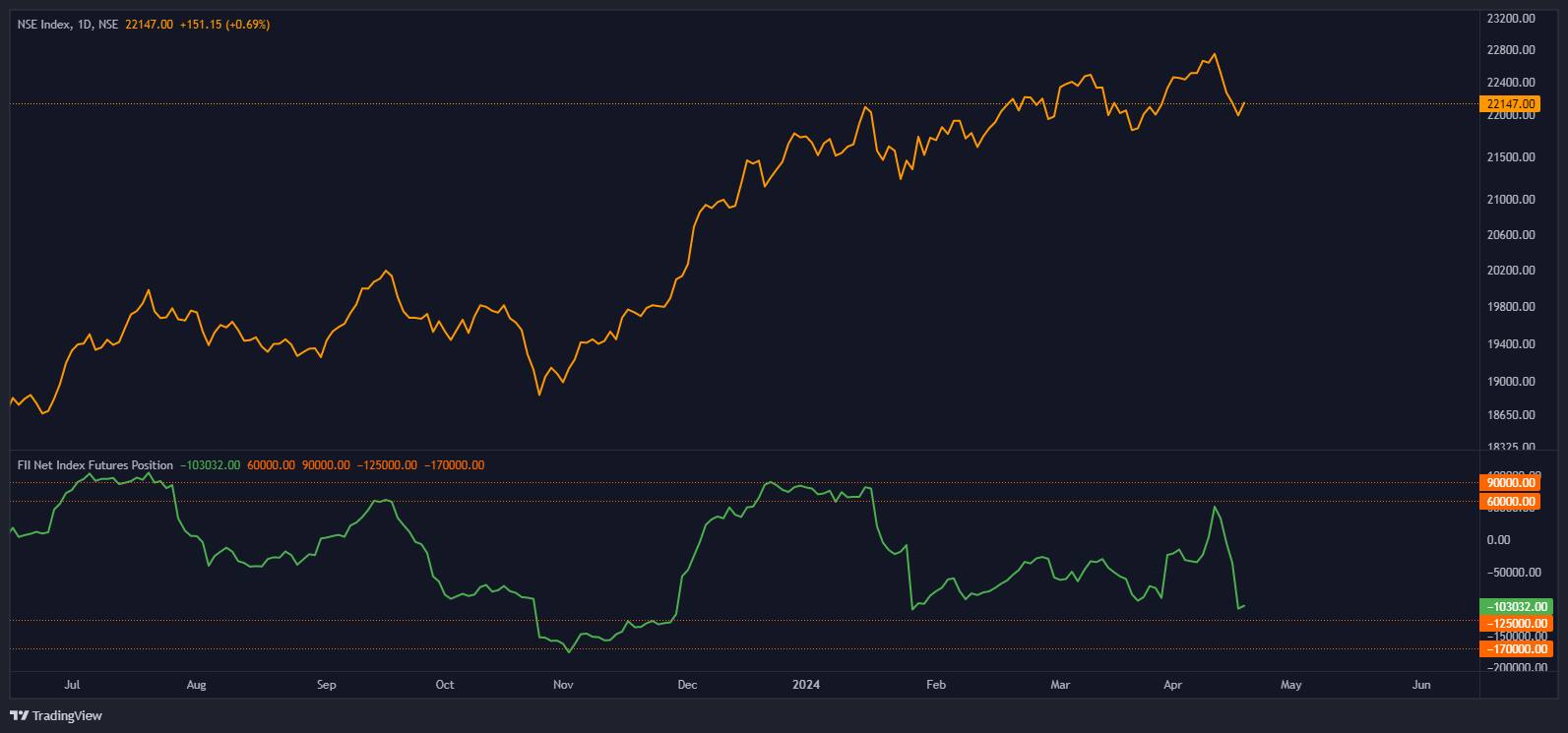The image size is (1568, 733).
Task: Click the -125000.00 level axis label
Action: [1514, 624]
